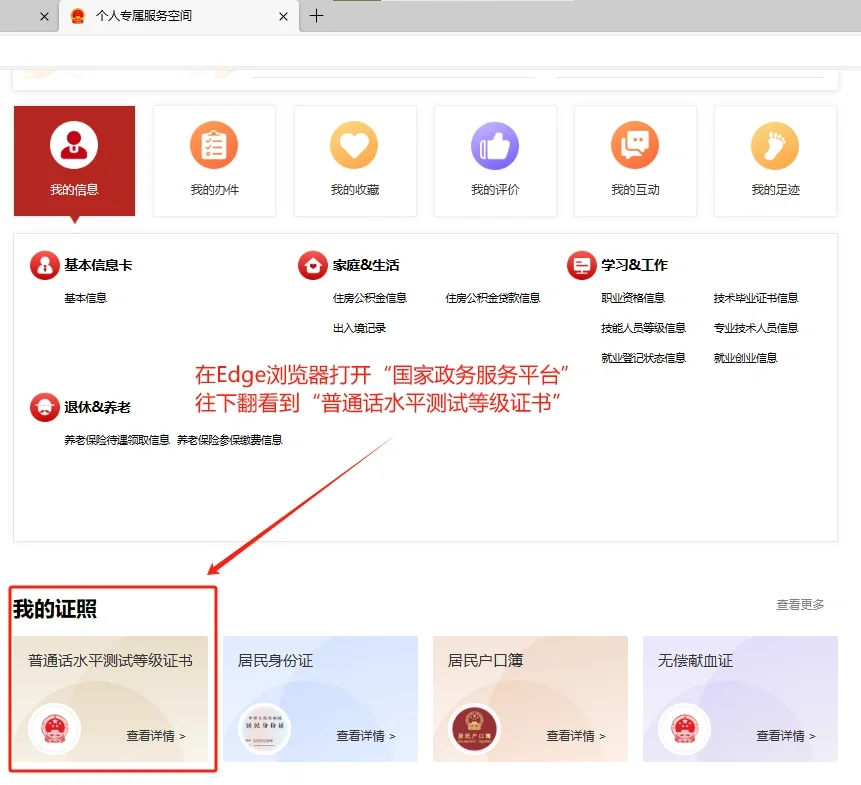The width and height of the screenshot is (861, 785).
Task: Switch to the 我的信息 tab
Action: 74,161
